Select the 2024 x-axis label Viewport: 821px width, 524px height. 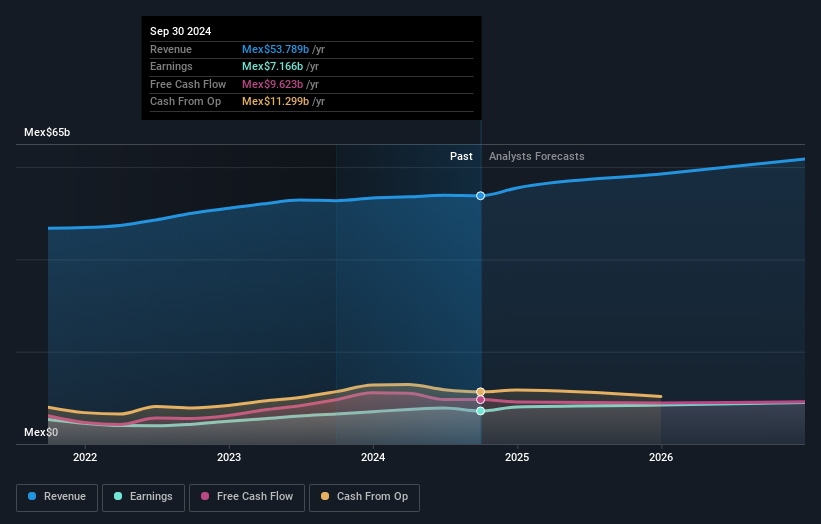click(373, 457)
